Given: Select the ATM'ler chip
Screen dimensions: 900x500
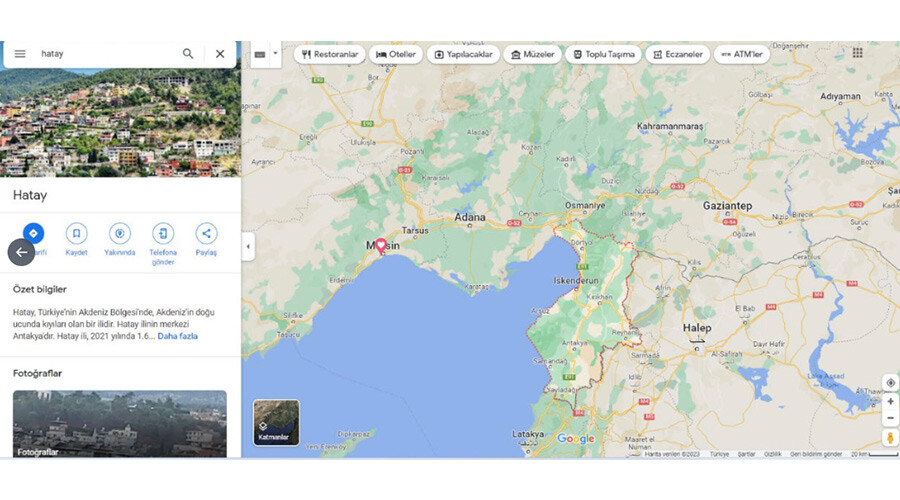Looking at the screenshot, I should (742, 55).
